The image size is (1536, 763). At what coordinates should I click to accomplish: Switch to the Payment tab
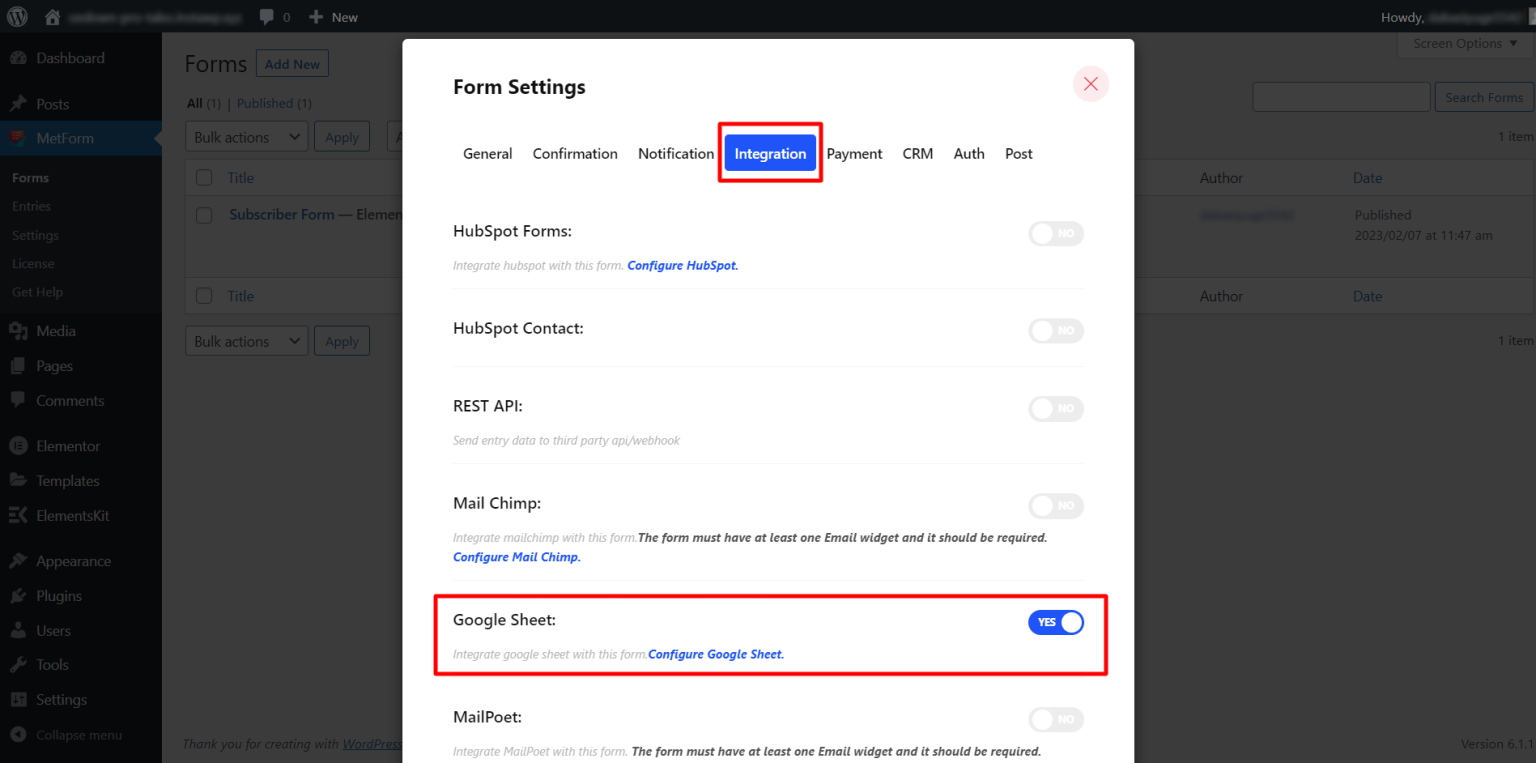854,153
